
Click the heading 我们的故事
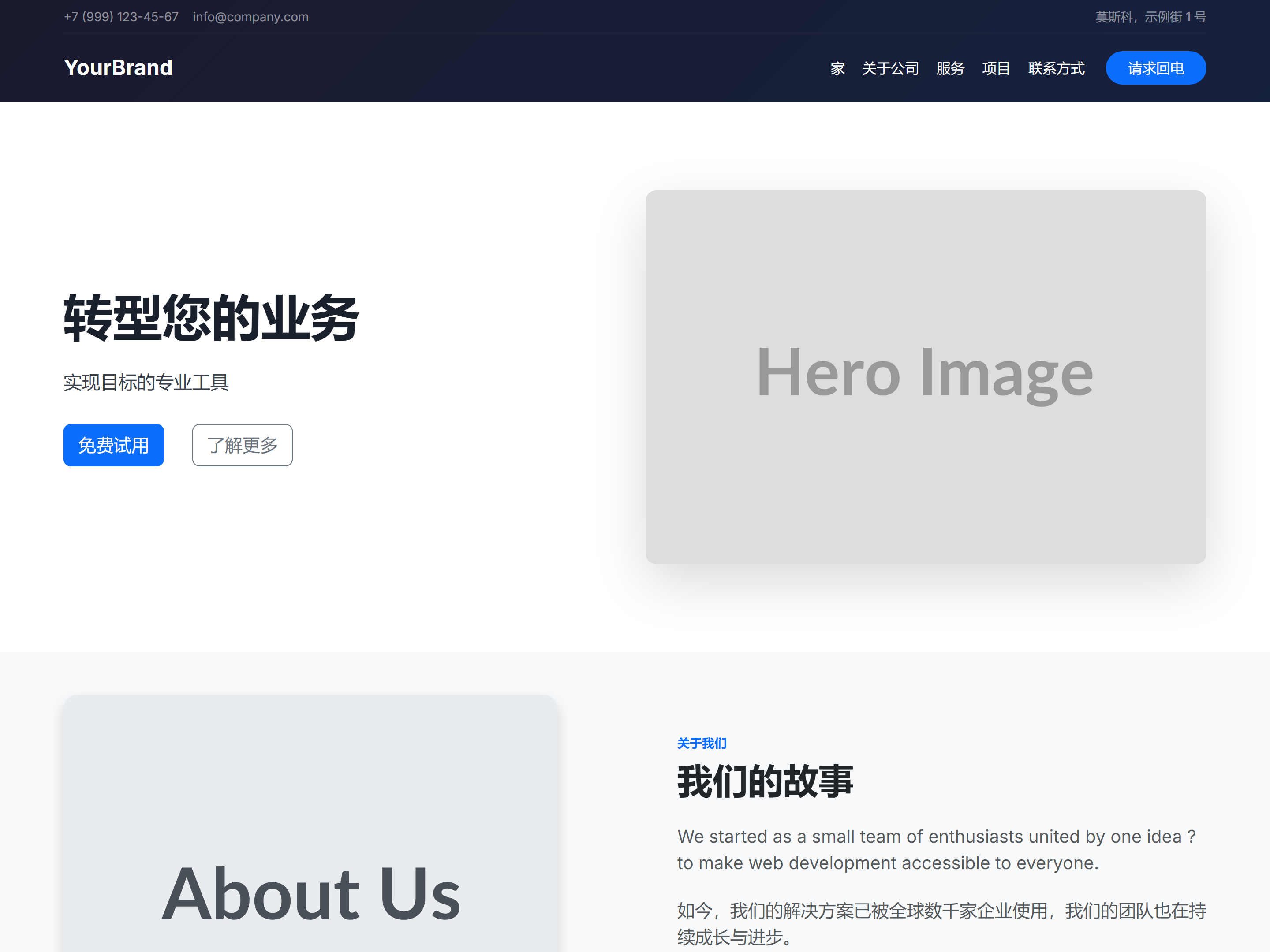click(766, 781)
